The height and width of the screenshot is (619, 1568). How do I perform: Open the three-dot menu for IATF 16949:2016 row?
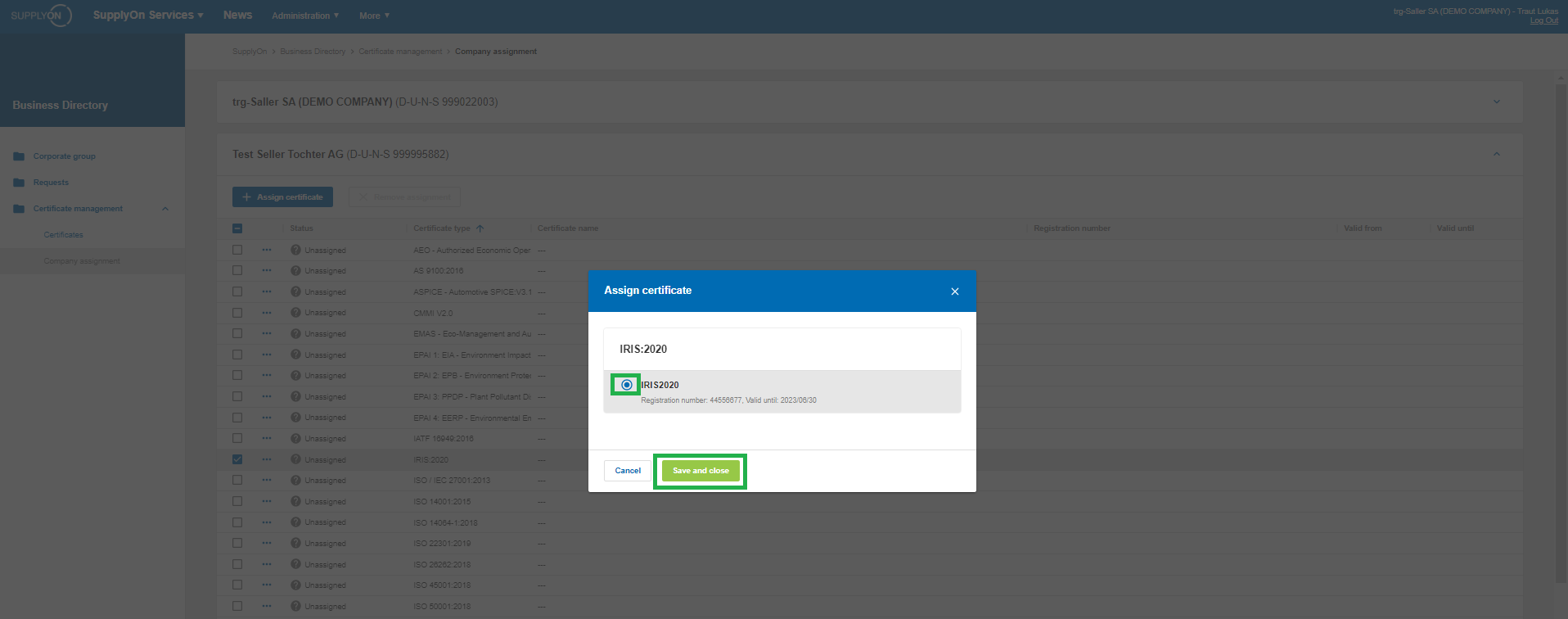pyautogui.click(x=267, y=438)
